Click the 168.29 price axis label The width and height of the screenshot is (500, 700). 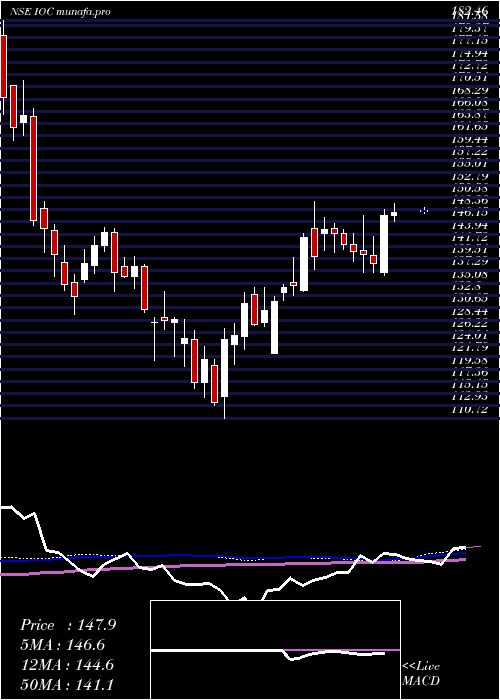click(469, 91)
